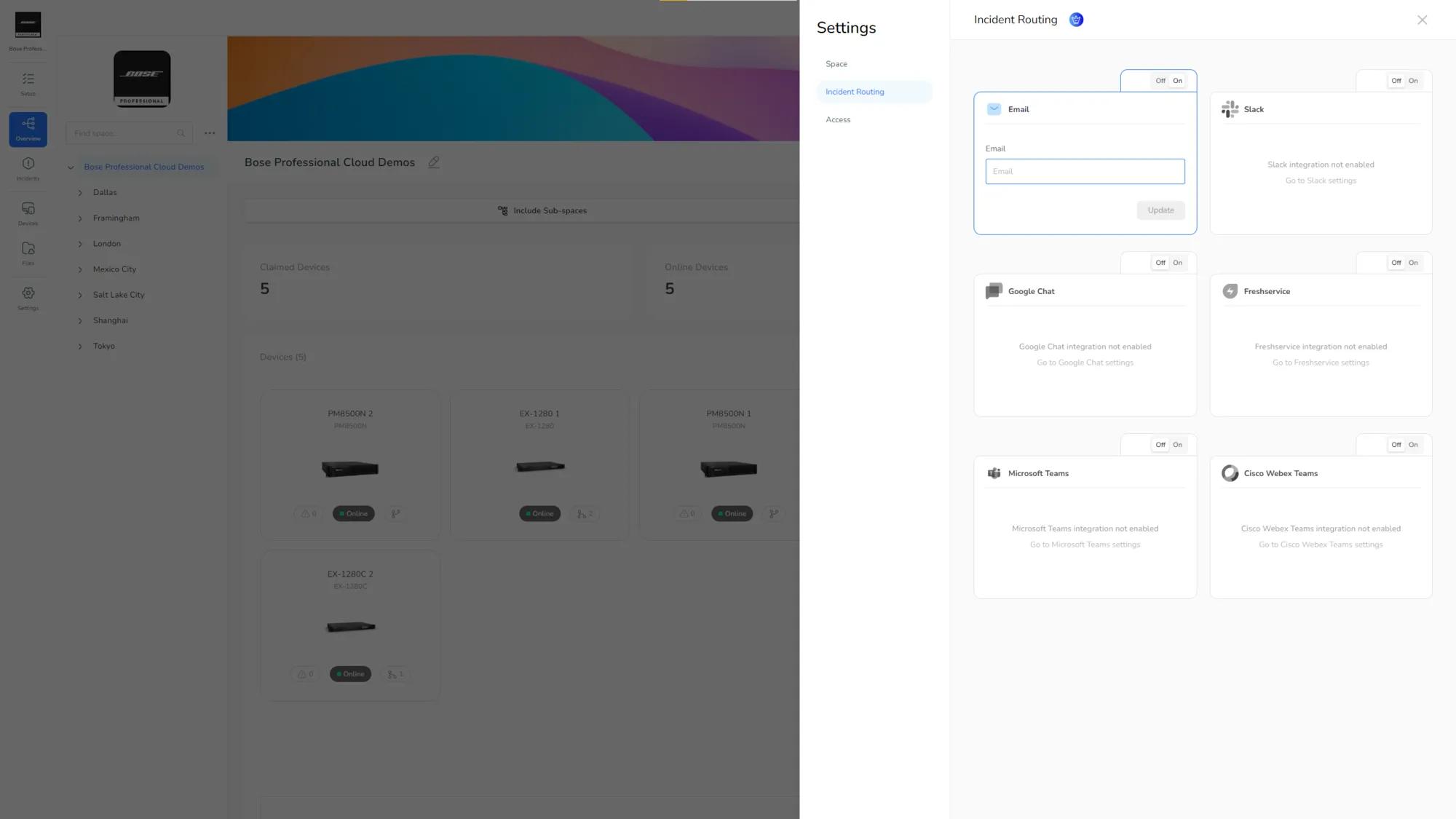The image size is (1456, 819).
Task: Collapse Bose Professional Cloud Demos tree node
Action: 71,167
